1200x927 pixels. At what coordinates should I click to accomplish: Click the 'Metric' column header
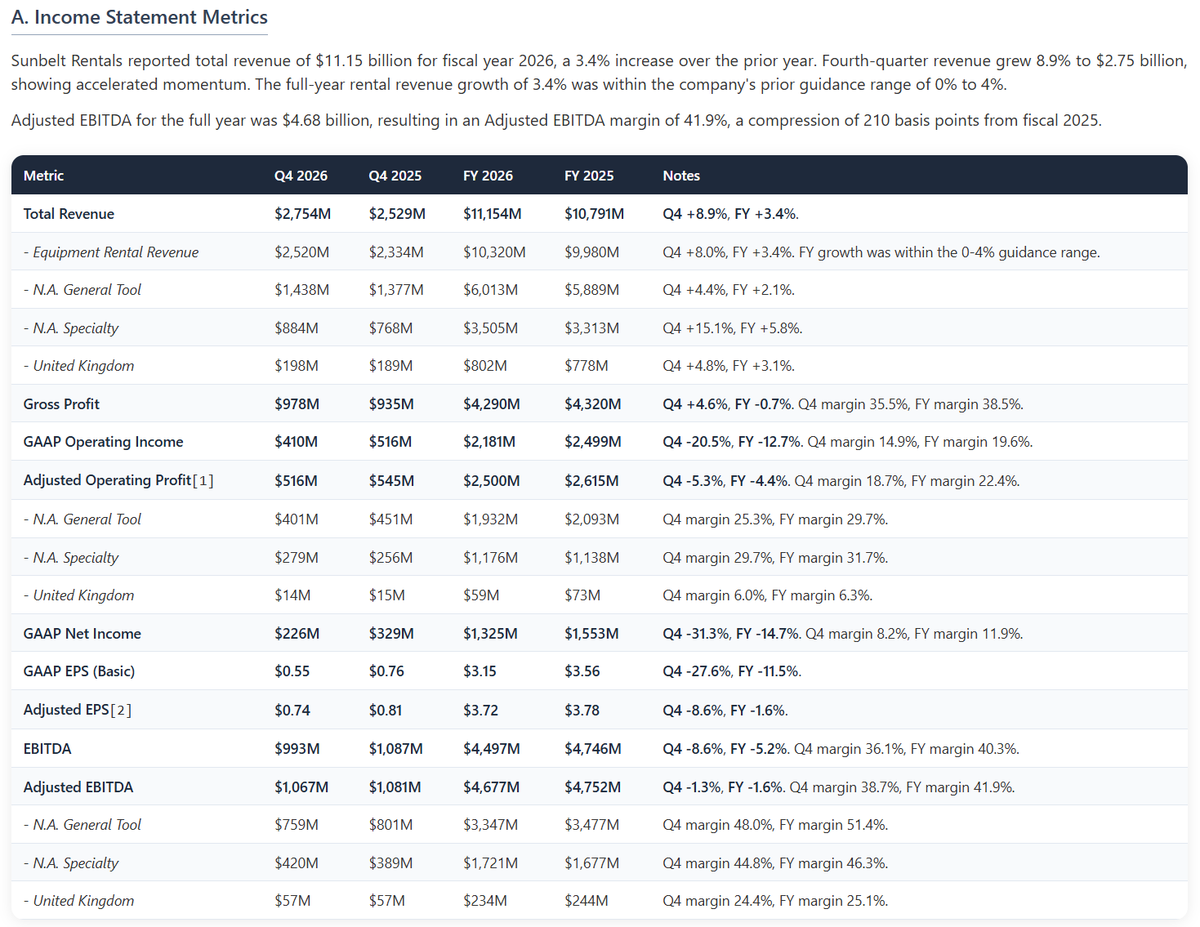(43, 175)
